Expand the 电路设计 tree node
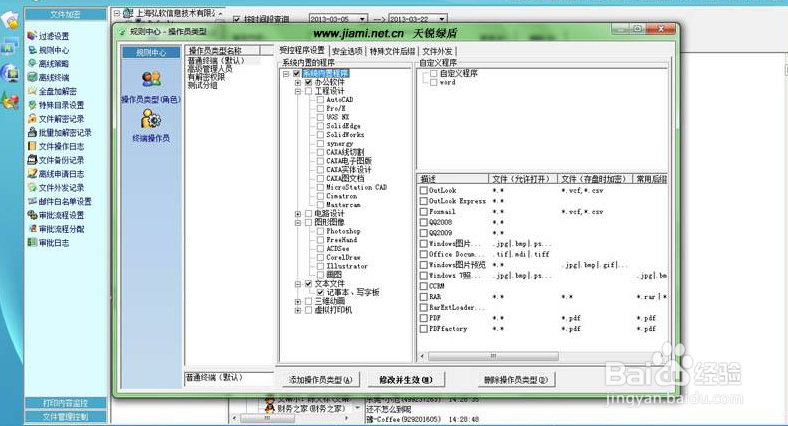This screenshot has width=788, height=426. click(298, 214)
